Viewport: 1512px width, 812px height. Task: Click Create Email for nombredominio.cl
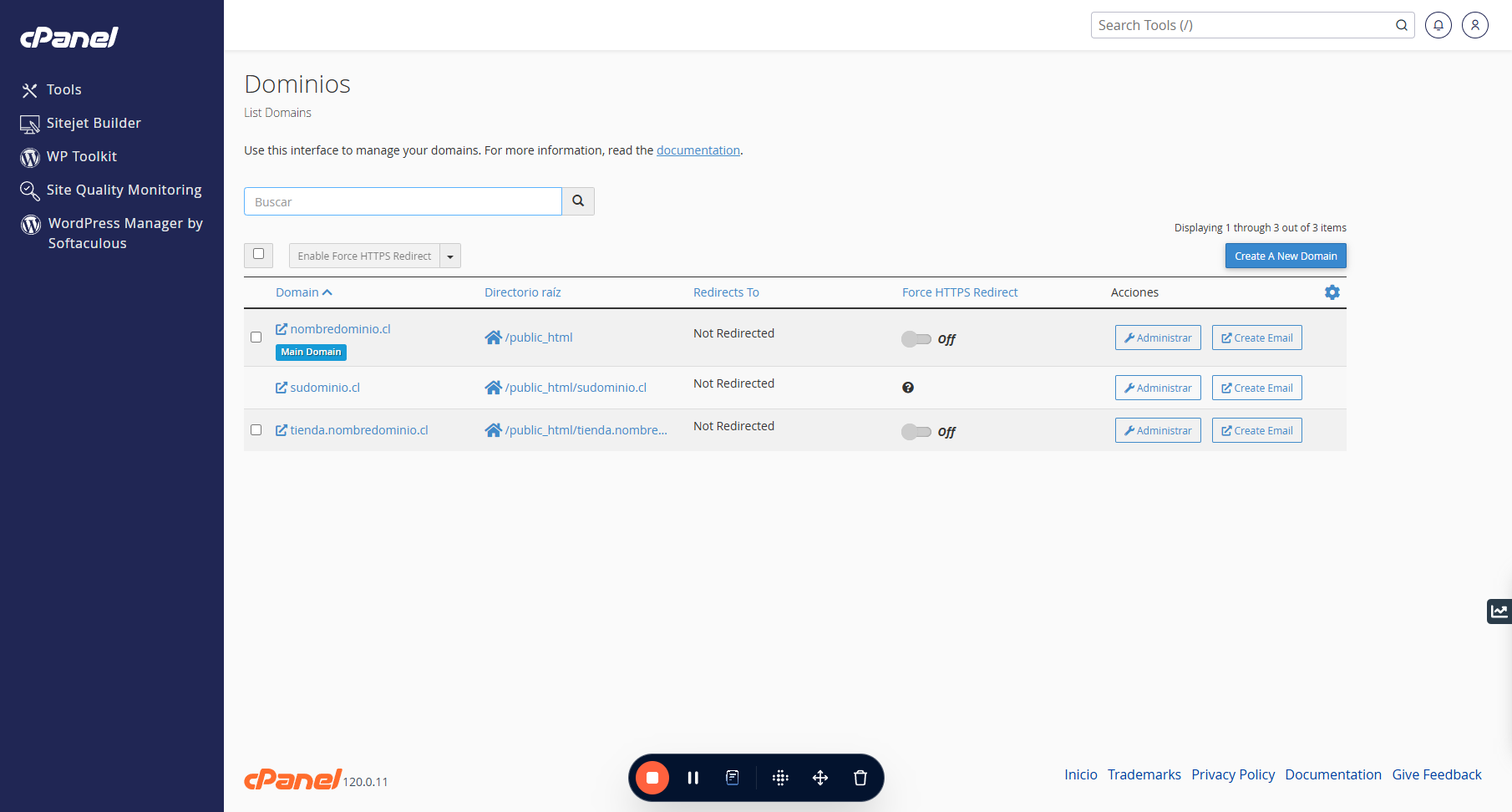[1257, 337]
